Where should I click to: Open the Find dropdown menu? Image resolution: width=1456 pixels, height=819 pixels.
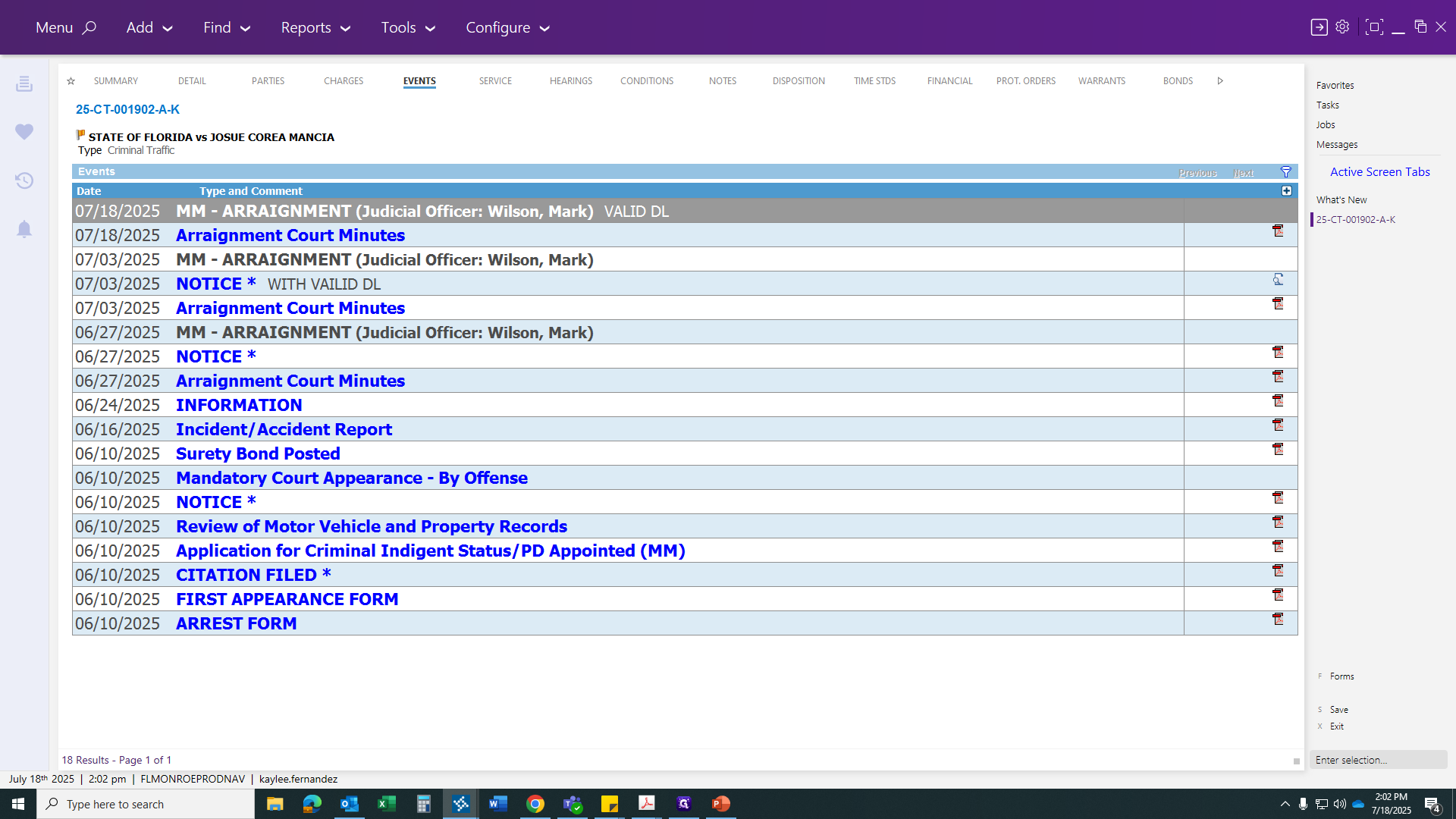[227, 28]
